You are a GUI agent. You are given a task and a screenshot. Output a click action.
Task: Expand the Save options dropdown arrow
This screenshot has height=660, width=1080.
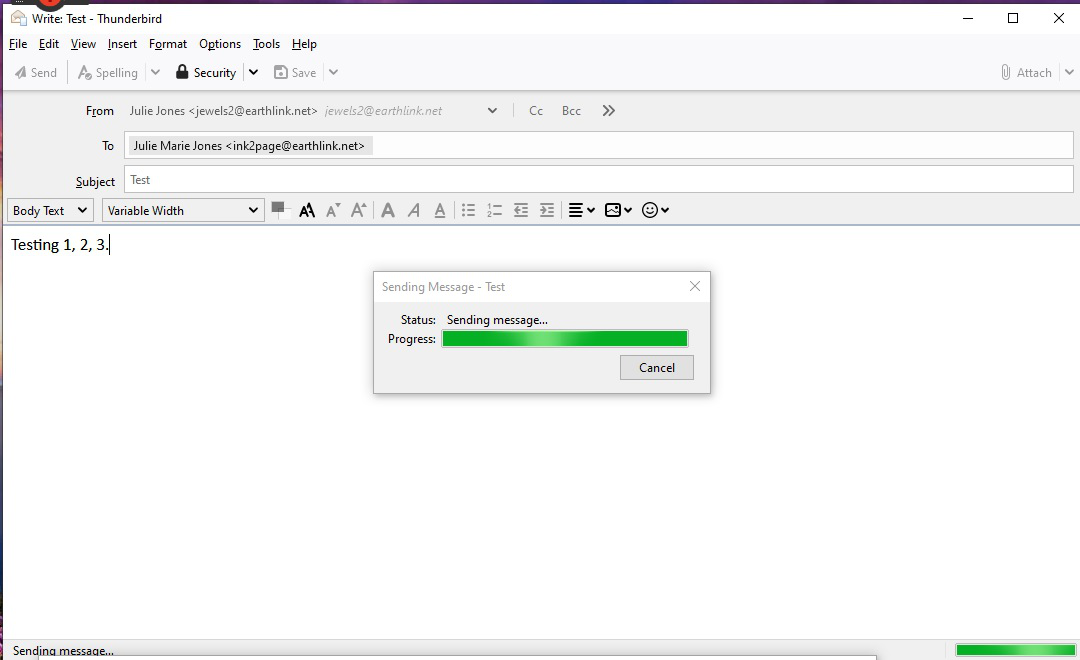(x=333, y=72)
